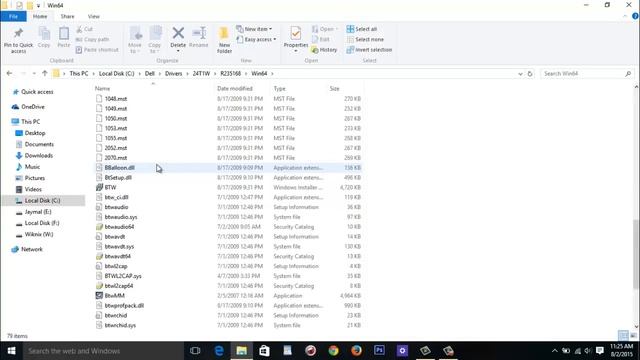
Task: Switch to details view layout
Action: coord(623,336)
